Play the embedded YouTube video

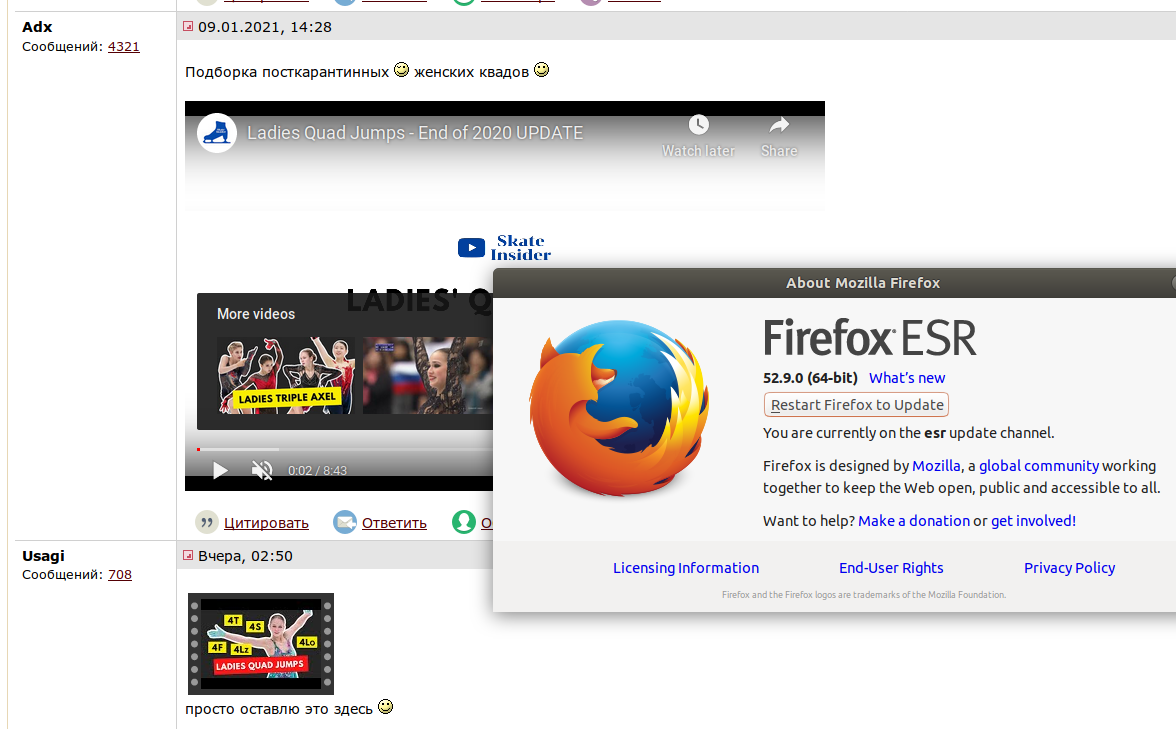coord(220,470)
